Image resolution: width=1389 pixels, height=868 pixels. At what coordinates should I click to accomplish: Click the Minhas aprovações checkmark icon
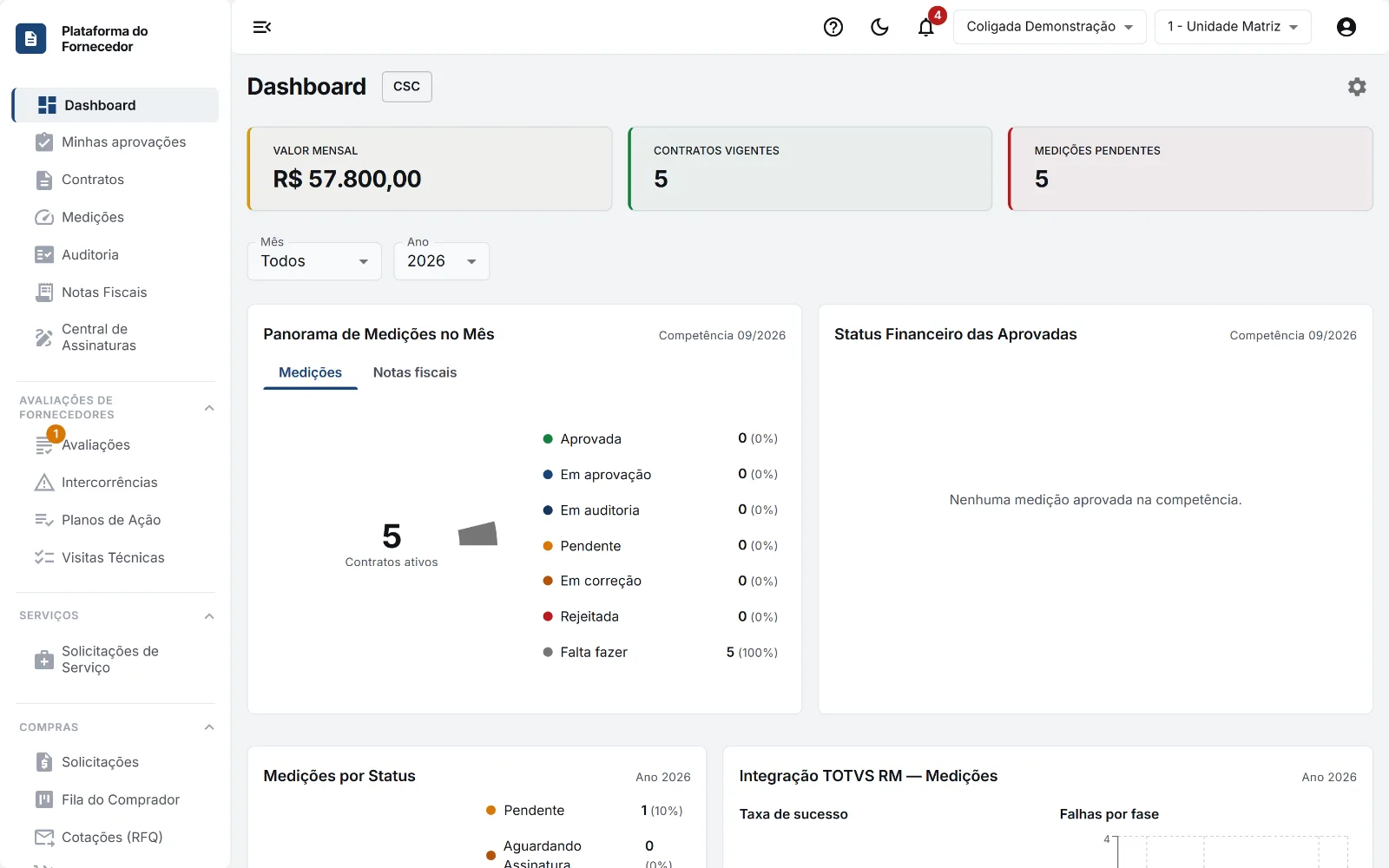pos(44,141)
